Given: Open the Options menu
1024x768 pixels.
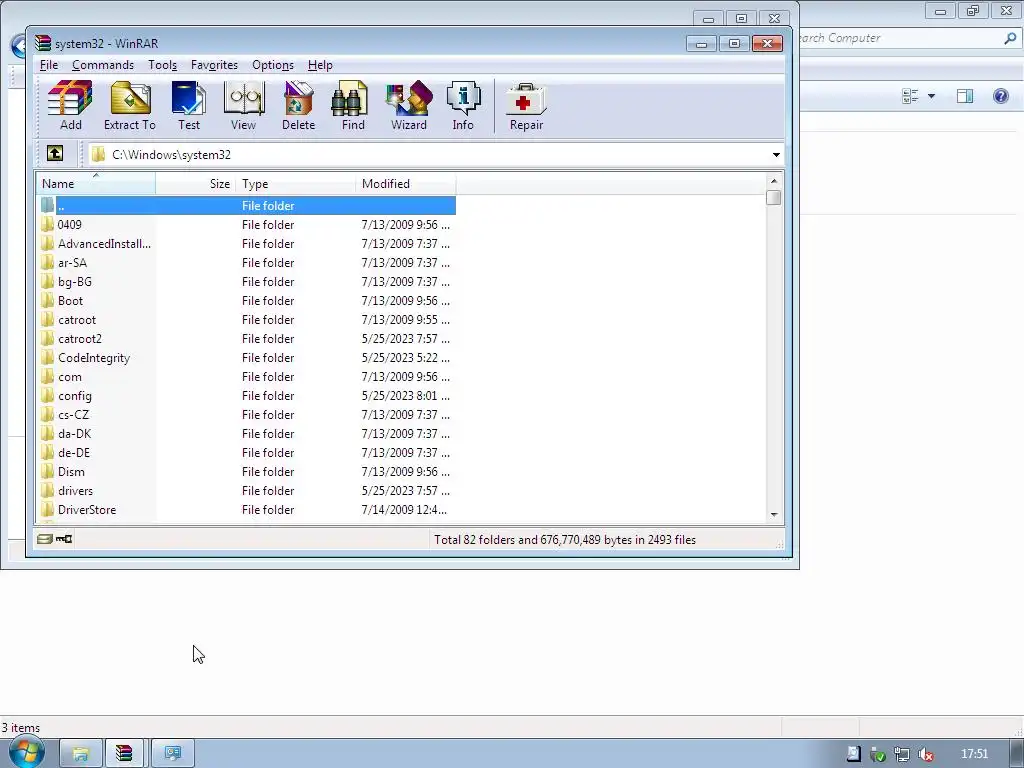Looking at the screenshot, I should point(273,65).
